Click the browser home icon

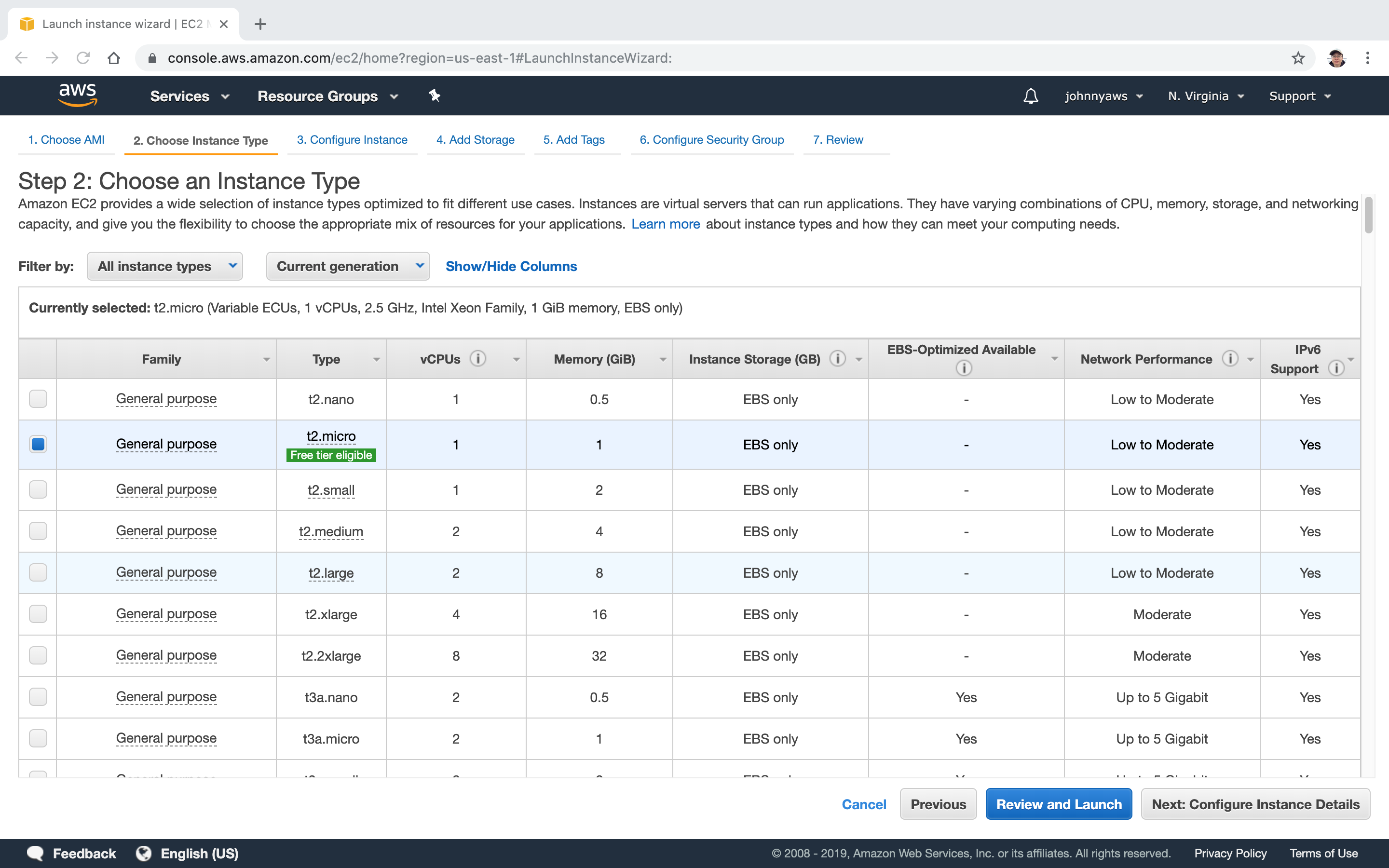point(114,58)
